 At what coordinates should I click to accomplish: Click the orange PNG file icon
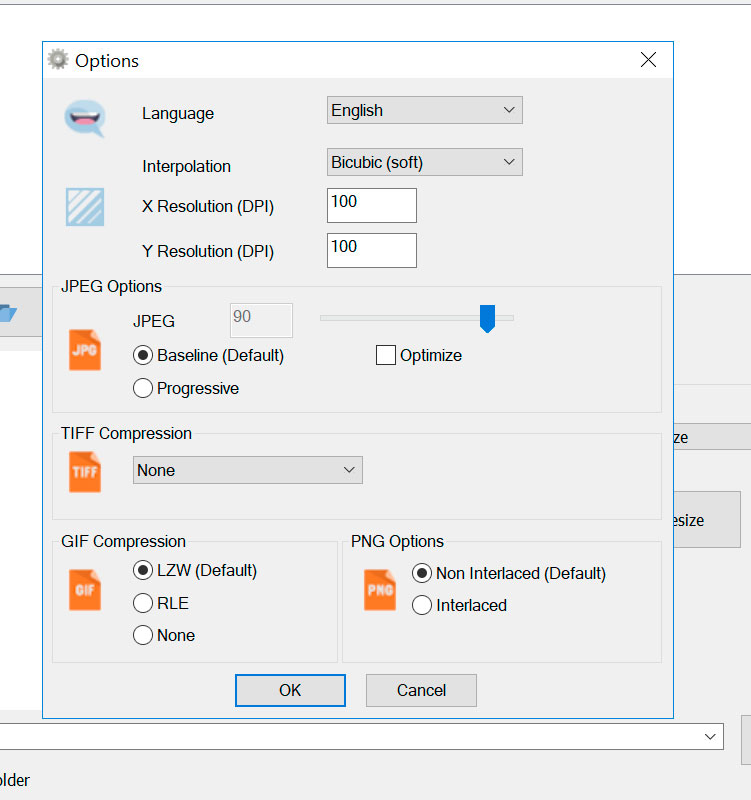click(x=380, y=590)
